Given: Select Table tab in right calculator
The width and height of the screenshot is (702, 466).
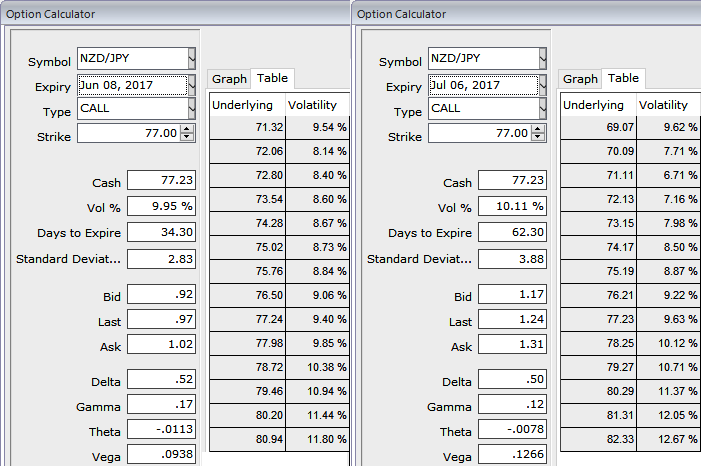Looking at the screenshot, I should [623, 78].
